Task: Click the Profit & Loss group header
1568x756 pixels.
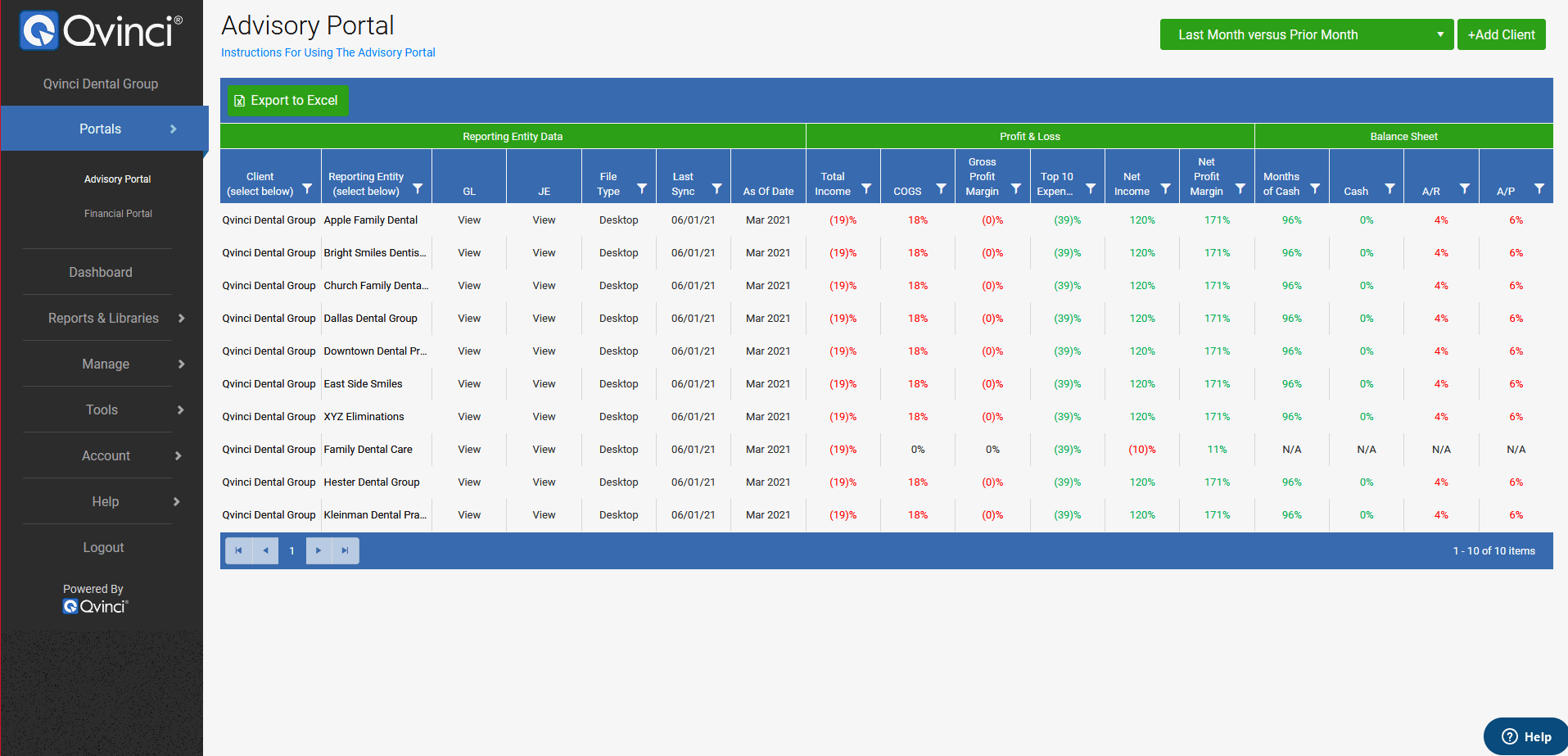Action: pos(1030,136)
